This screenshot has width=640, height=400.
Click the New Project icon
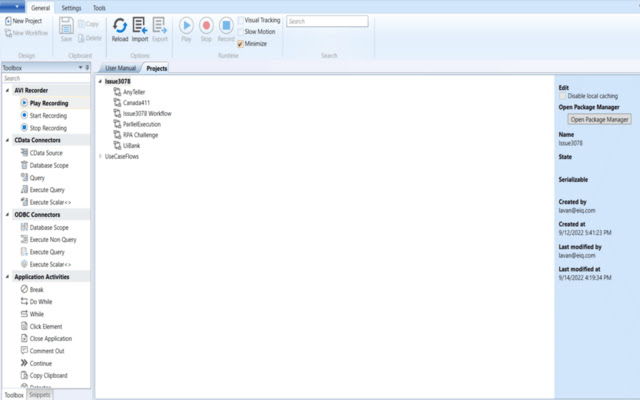click(x=8, y=21)
